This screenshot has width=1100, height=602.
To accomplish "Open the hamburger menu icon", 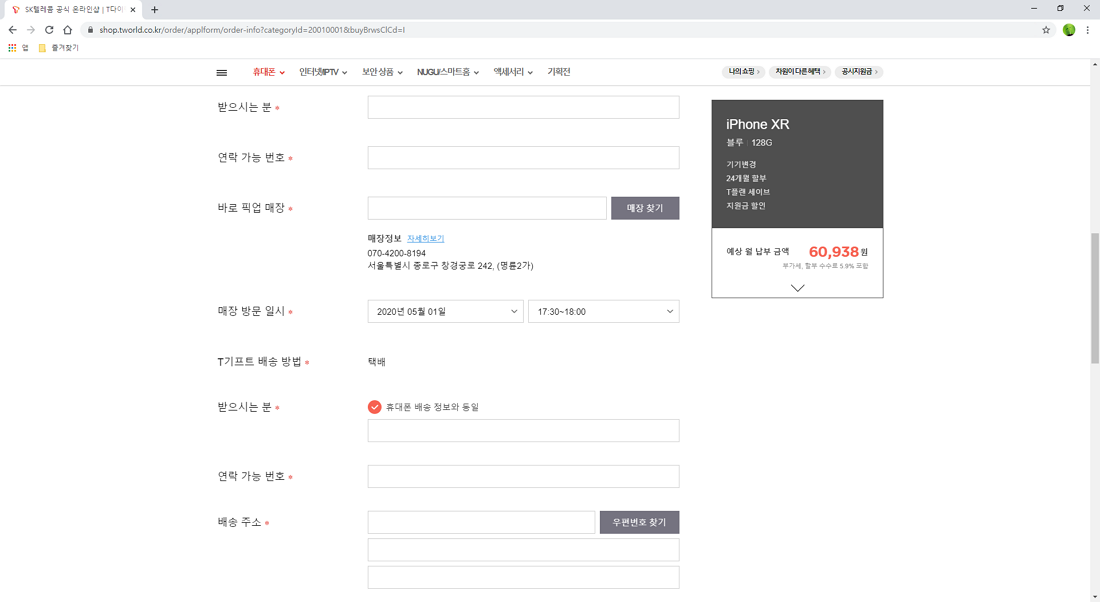I will tap(222, 72).
